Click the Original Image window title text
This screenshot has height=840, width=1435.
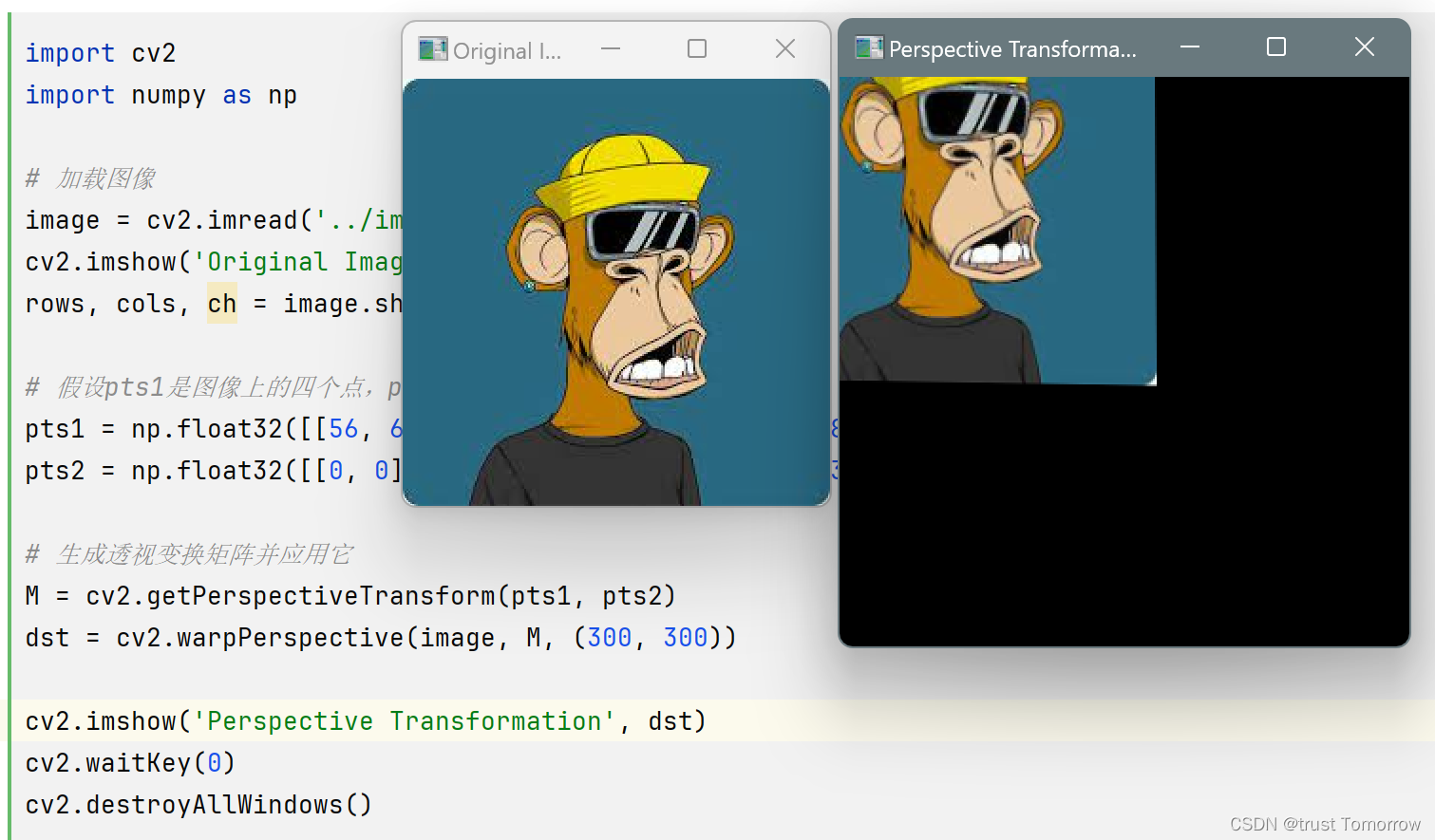[507, 50]
